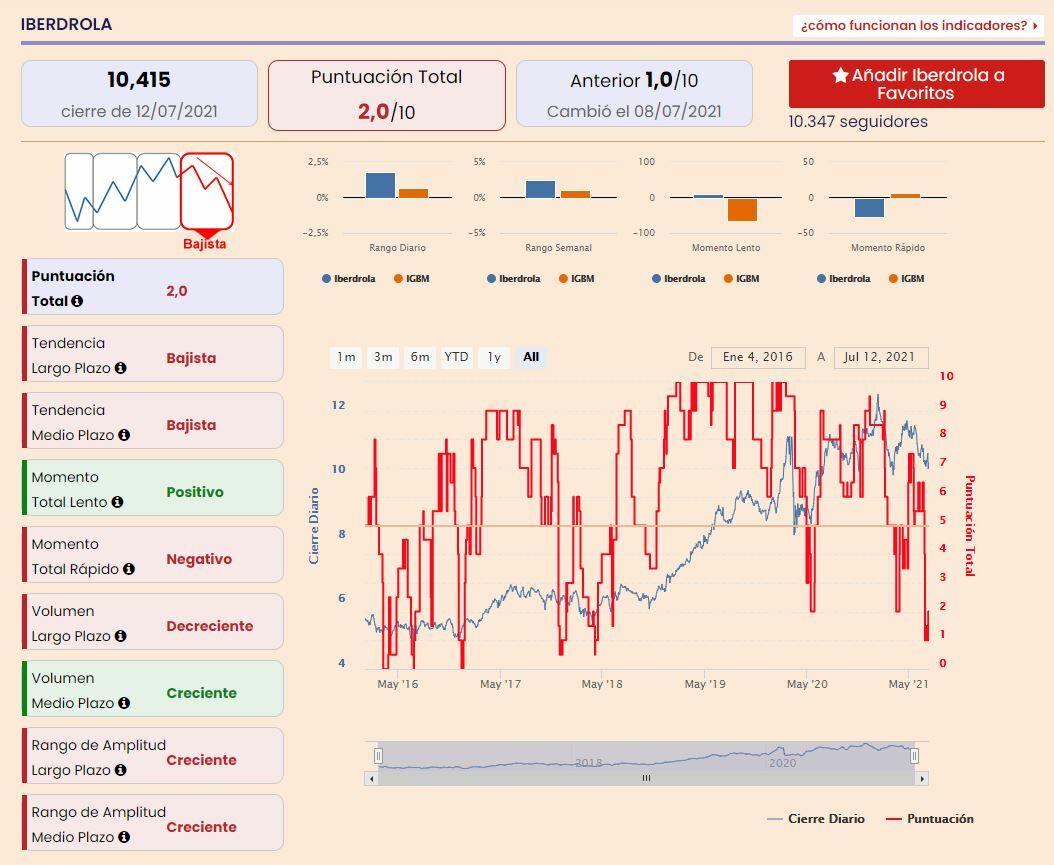
Task: Click the IBERDROLA heading
Action: coord(67,24)
